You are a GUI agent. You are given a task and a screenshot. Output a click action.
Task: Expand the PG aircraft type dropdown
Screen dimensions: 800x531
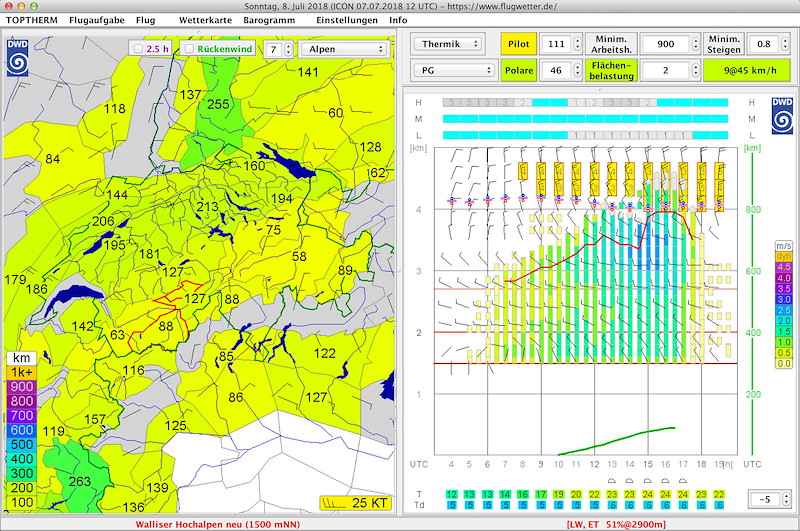click(454, 70)
